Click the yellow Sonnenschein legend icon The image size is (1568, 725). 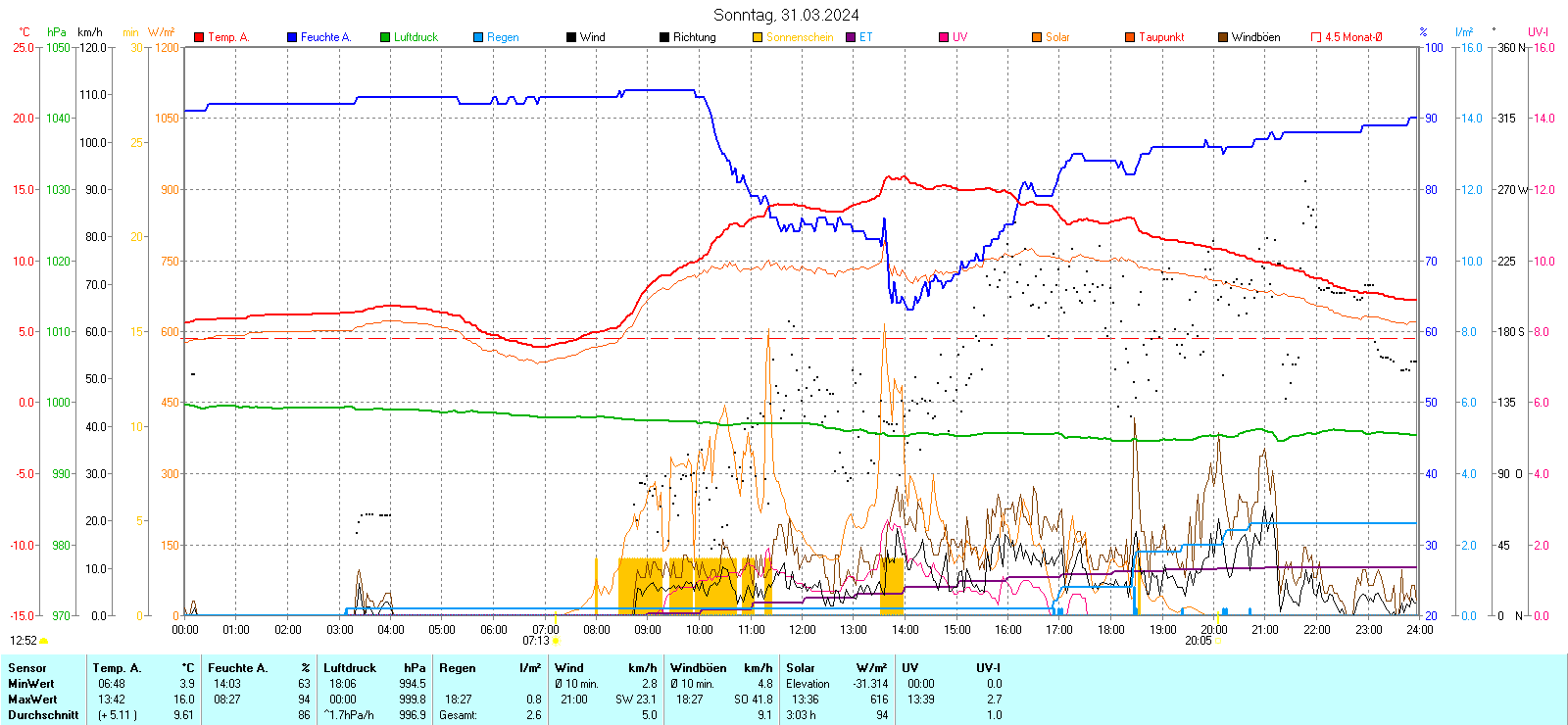point(758,37)
